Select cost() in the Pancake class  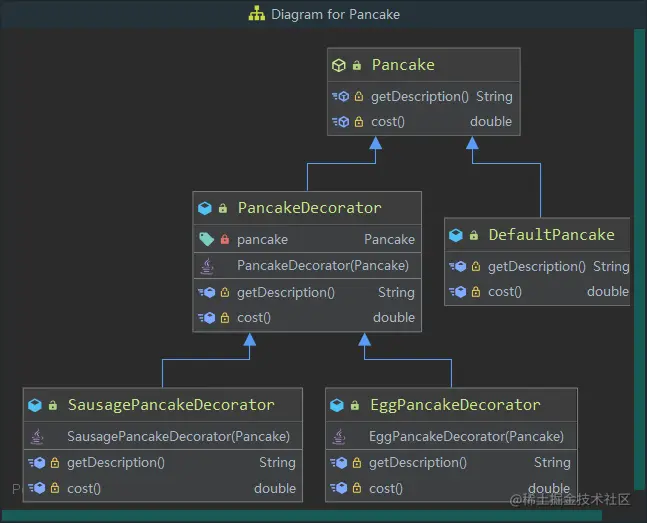point(388,122)
